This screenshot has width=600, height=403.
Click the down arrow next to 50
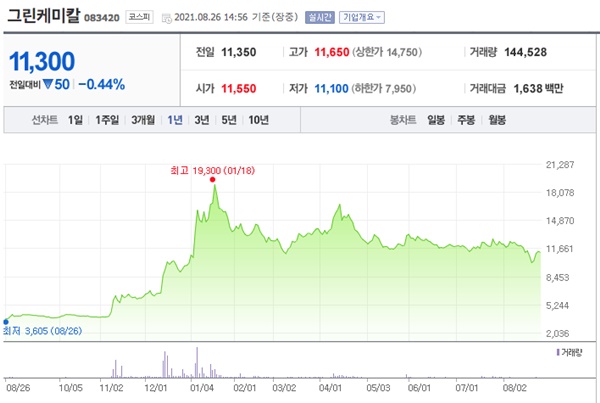click(47, 84)
